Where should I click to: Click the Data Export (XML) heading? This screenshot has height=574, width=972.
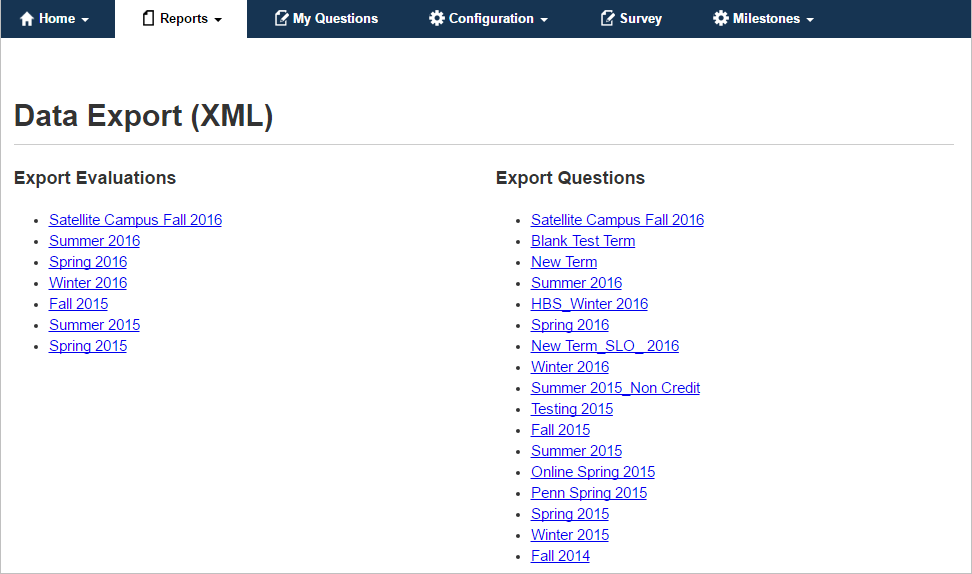click(143, 117)
